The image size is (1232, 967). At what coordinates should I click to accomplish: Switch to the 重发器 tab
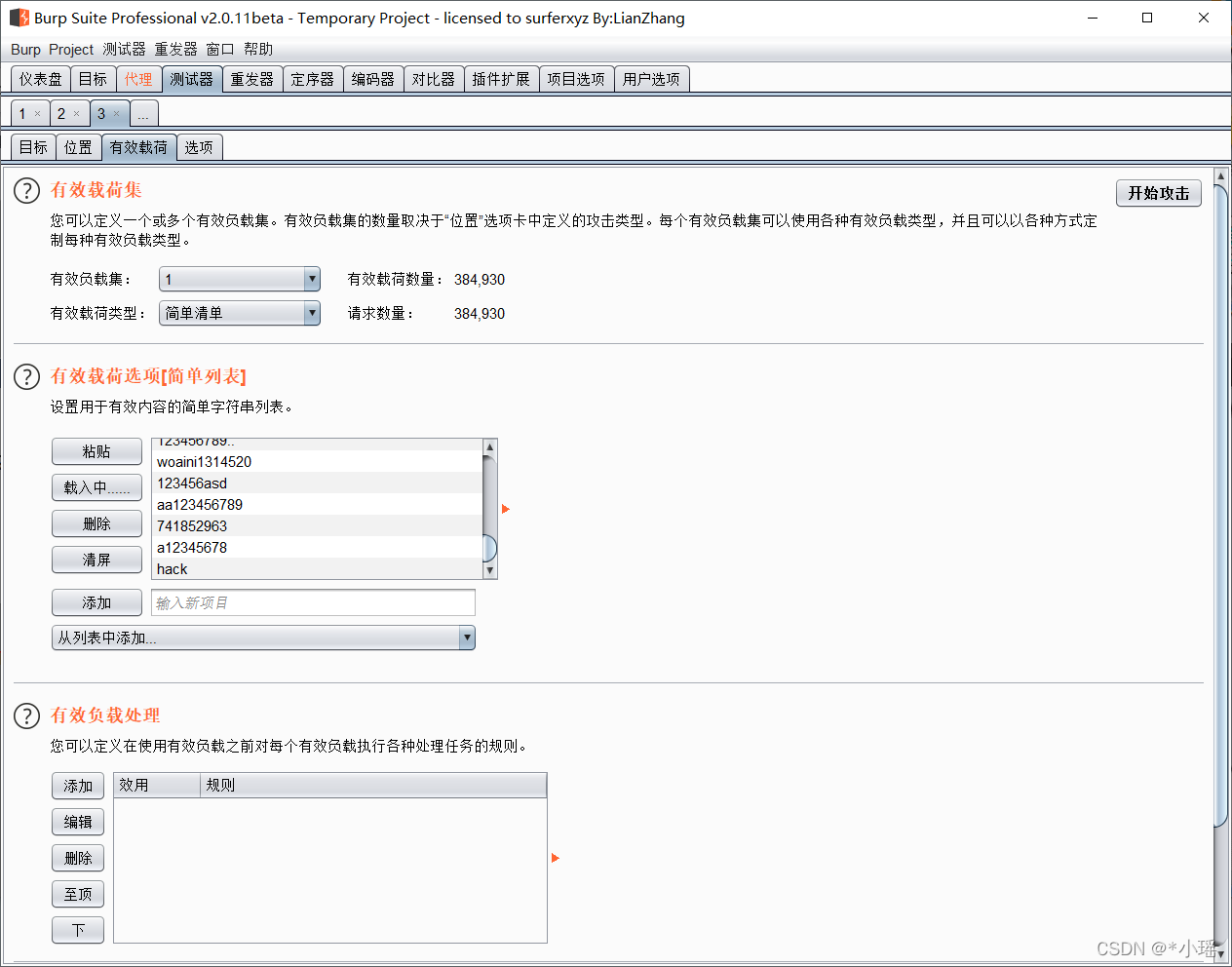coord(251,79)
